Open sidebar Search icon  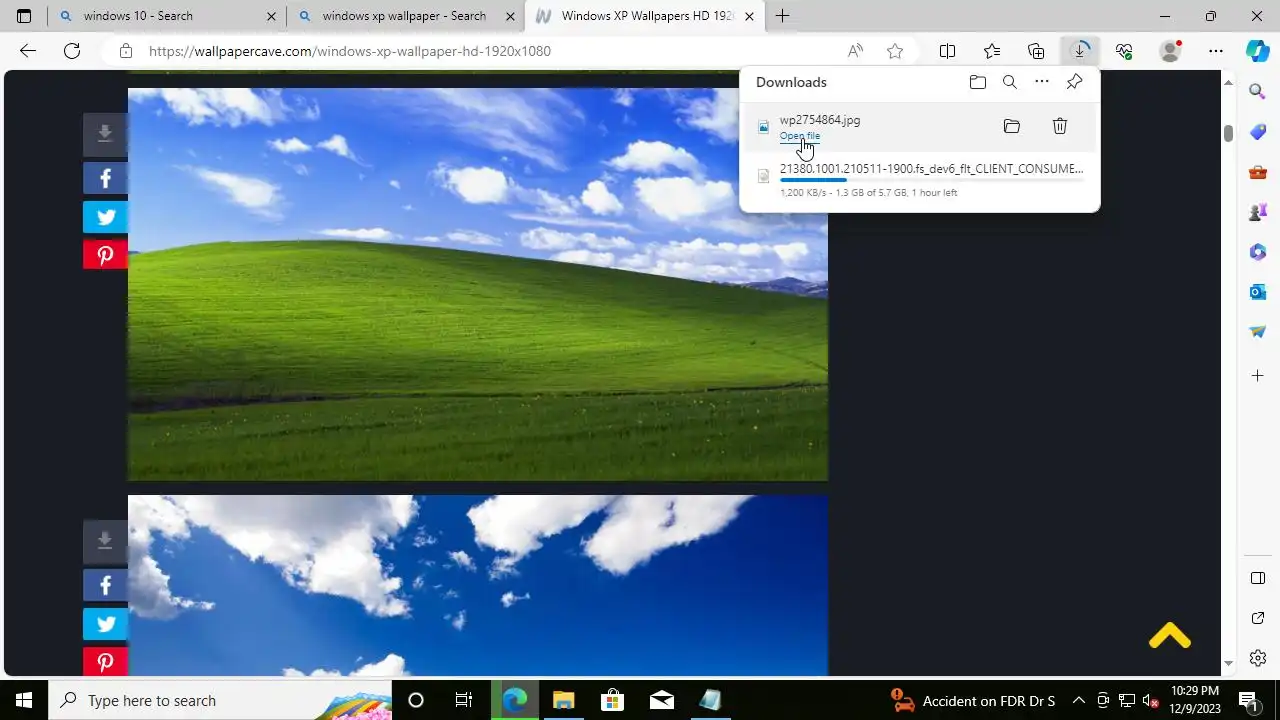pyautogui.click(x=1258, y=92)
